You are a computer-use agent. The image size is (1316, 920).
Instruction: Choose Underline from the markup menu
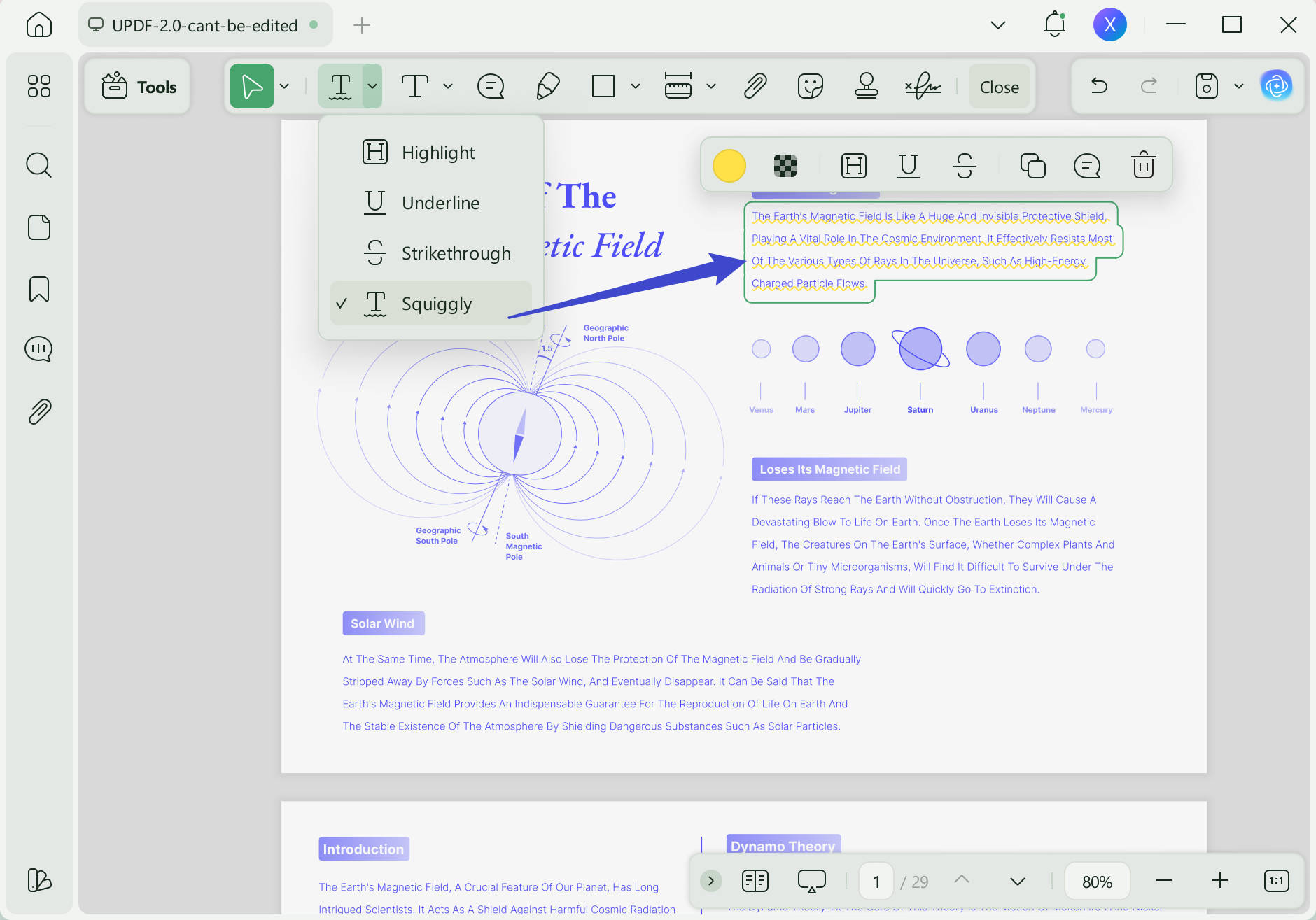pos(431,203)
